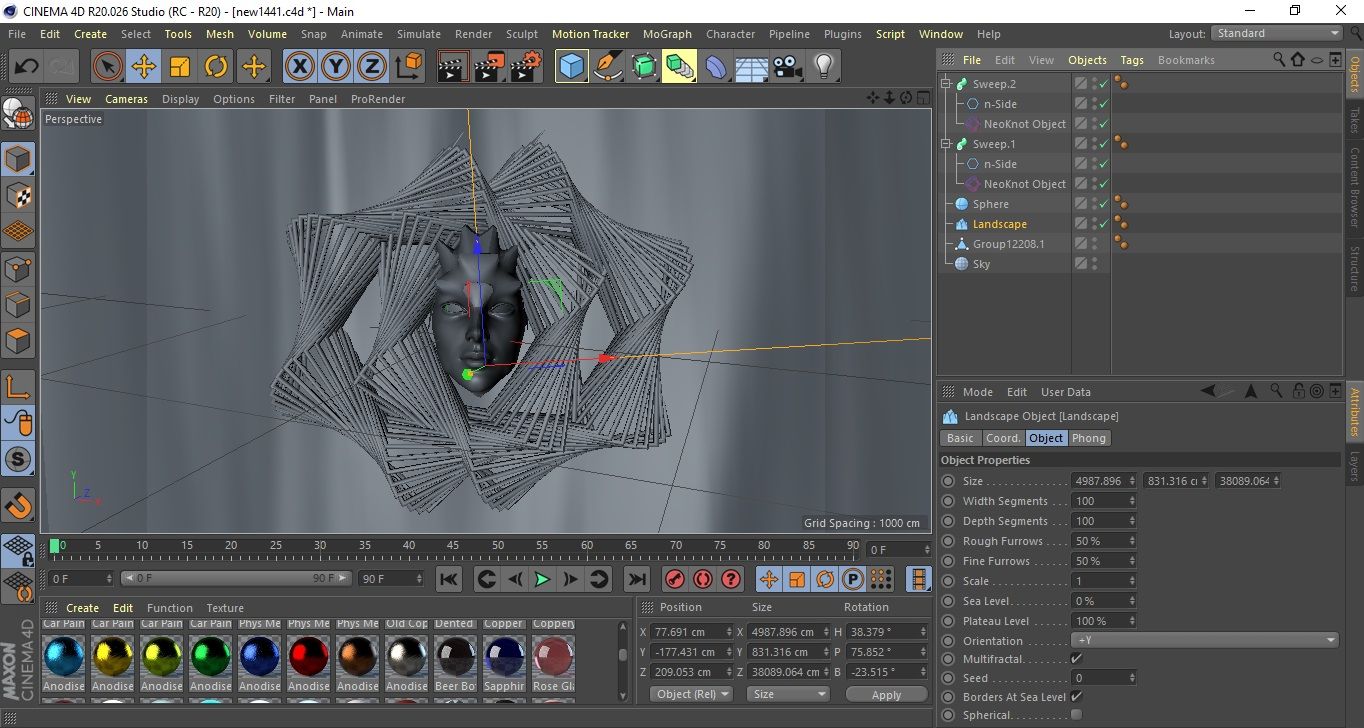Open the Object (Rel) coordinate dropdown

coord(691,694)
